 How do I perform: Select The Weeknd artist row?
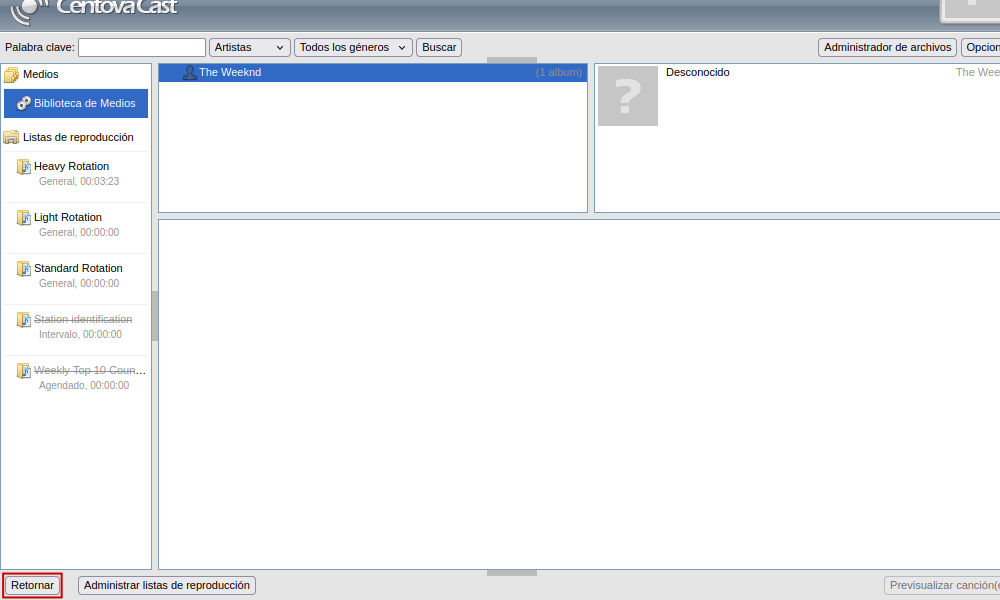[x=372, y=73]
